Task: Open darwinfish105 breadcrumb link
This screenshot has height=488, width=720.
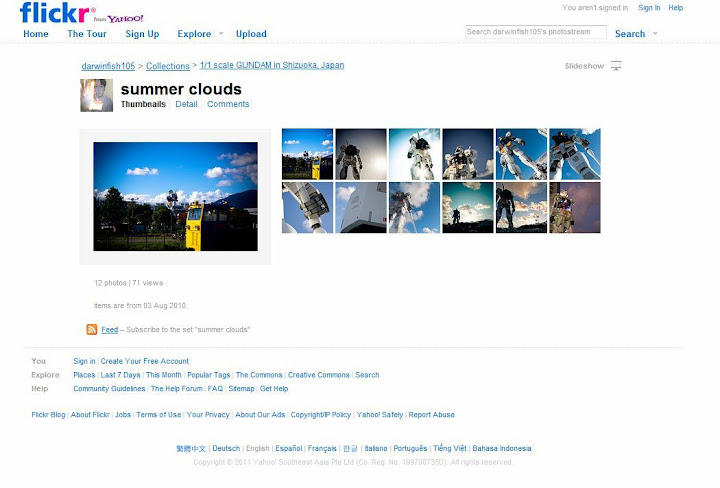Action: tap(108, 66)
